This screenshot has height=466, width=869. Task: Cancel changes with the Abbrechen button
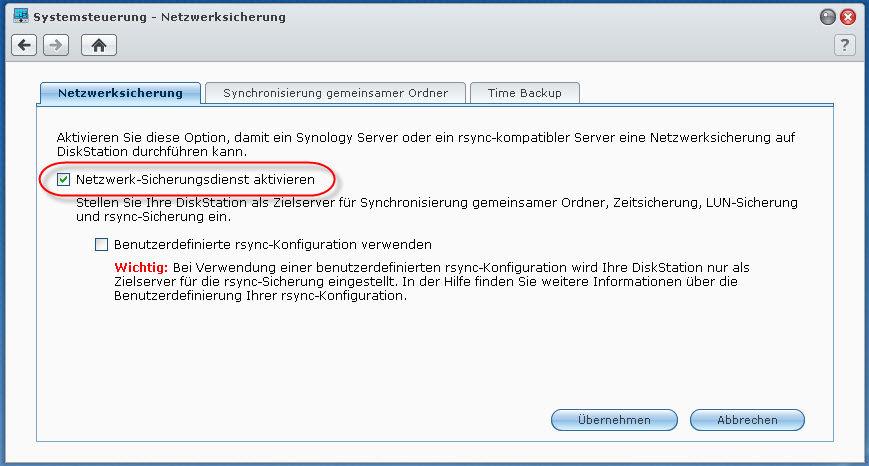pyautogui.click(x=747, y=420)
